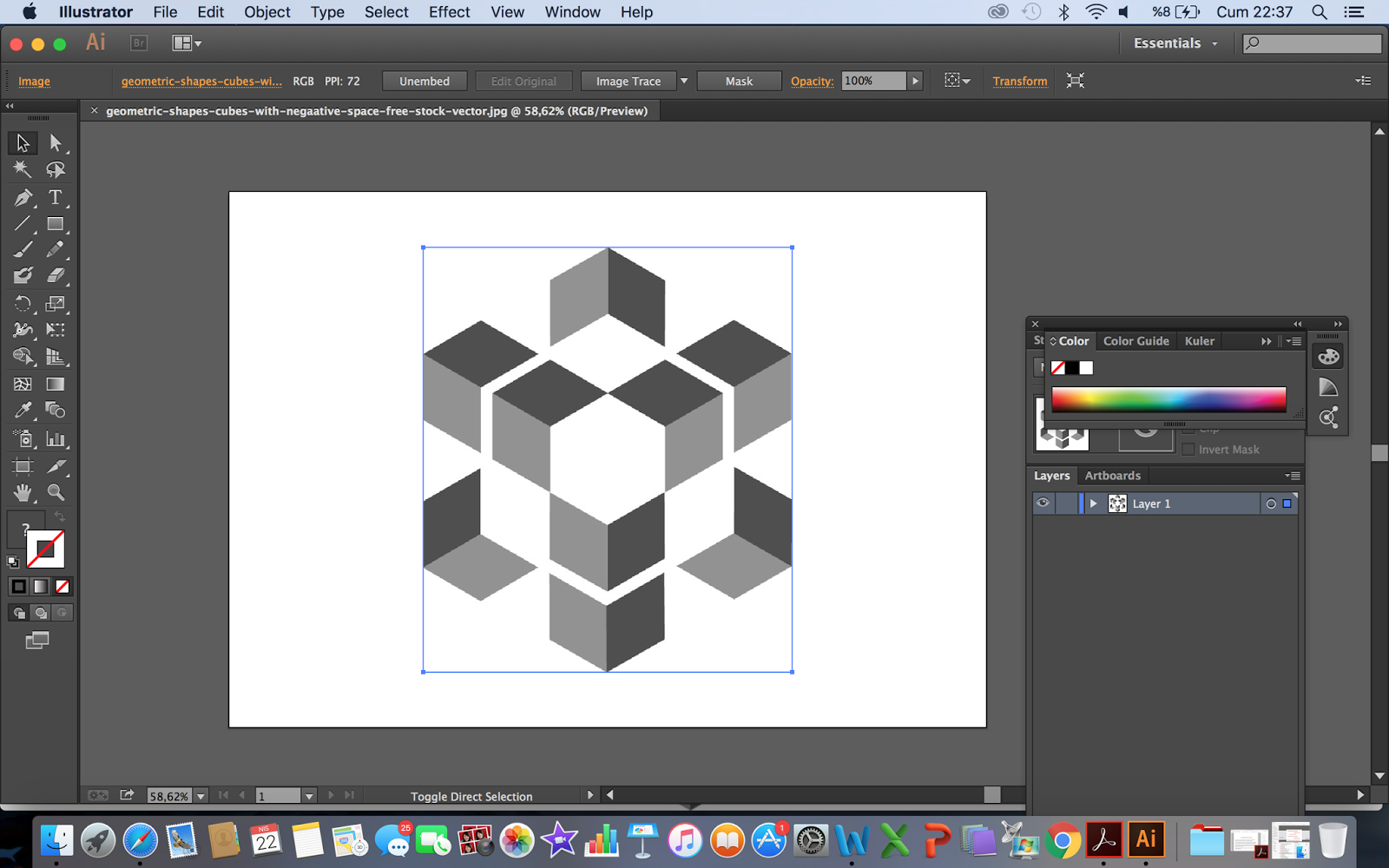Click the Opacity value field

tap(873, 81)
